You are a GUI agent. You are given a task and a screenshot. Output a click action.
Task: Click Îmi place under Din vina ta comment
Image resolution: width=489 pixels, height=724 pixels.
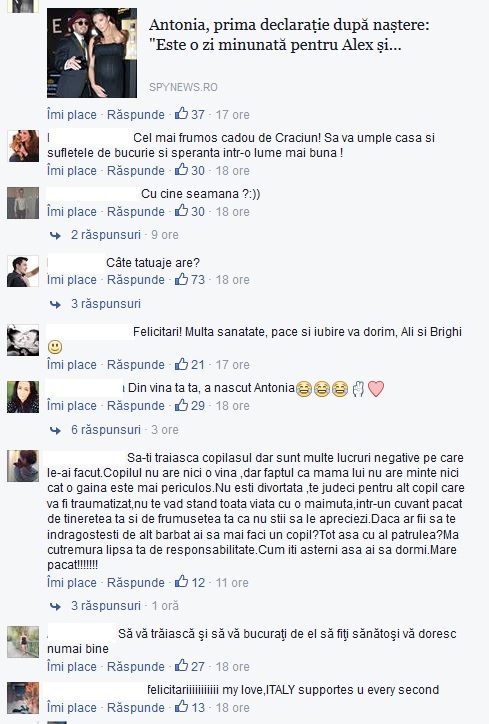(x=72, y=406)
